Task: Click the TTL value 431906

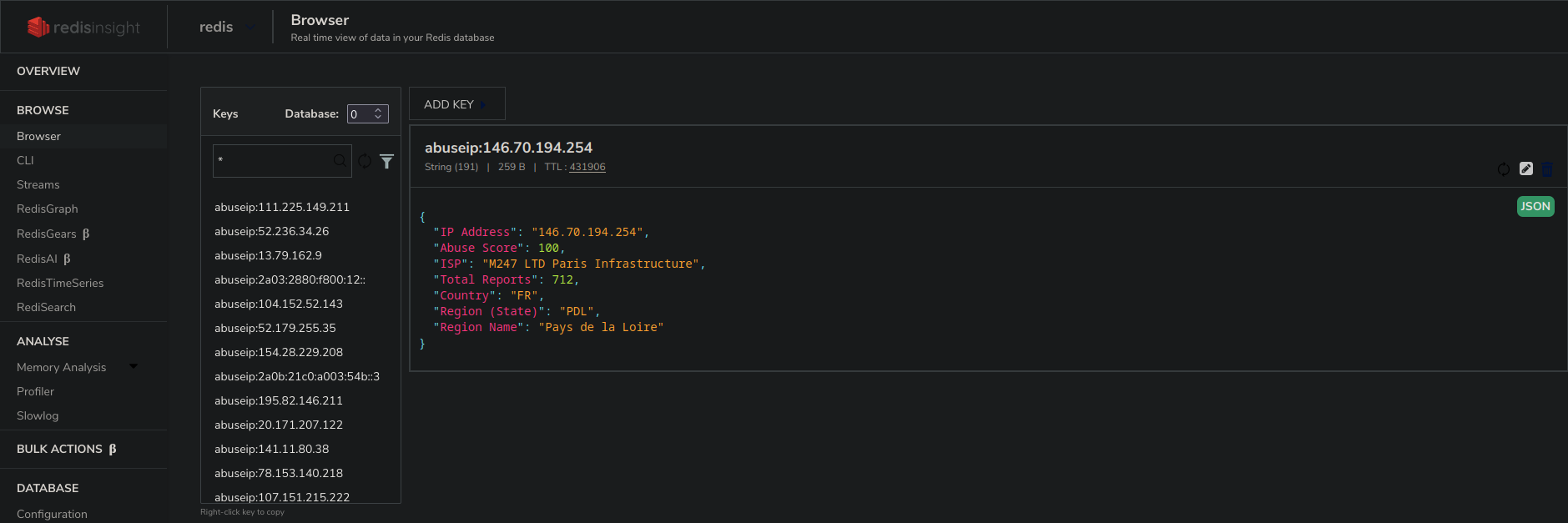Action: 587,167
